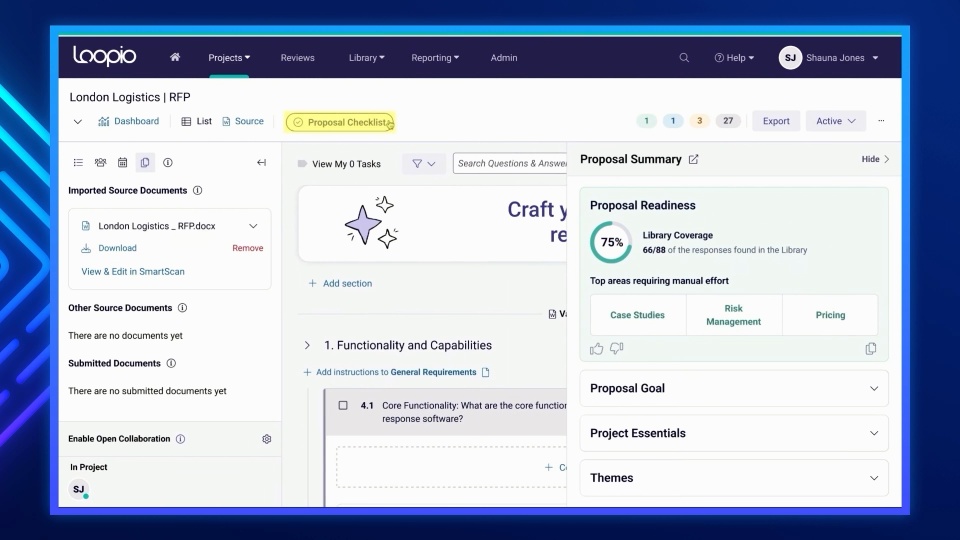
Task: Expand section 1 Functionality and Capabilities
Action: (x=307, y=345)
